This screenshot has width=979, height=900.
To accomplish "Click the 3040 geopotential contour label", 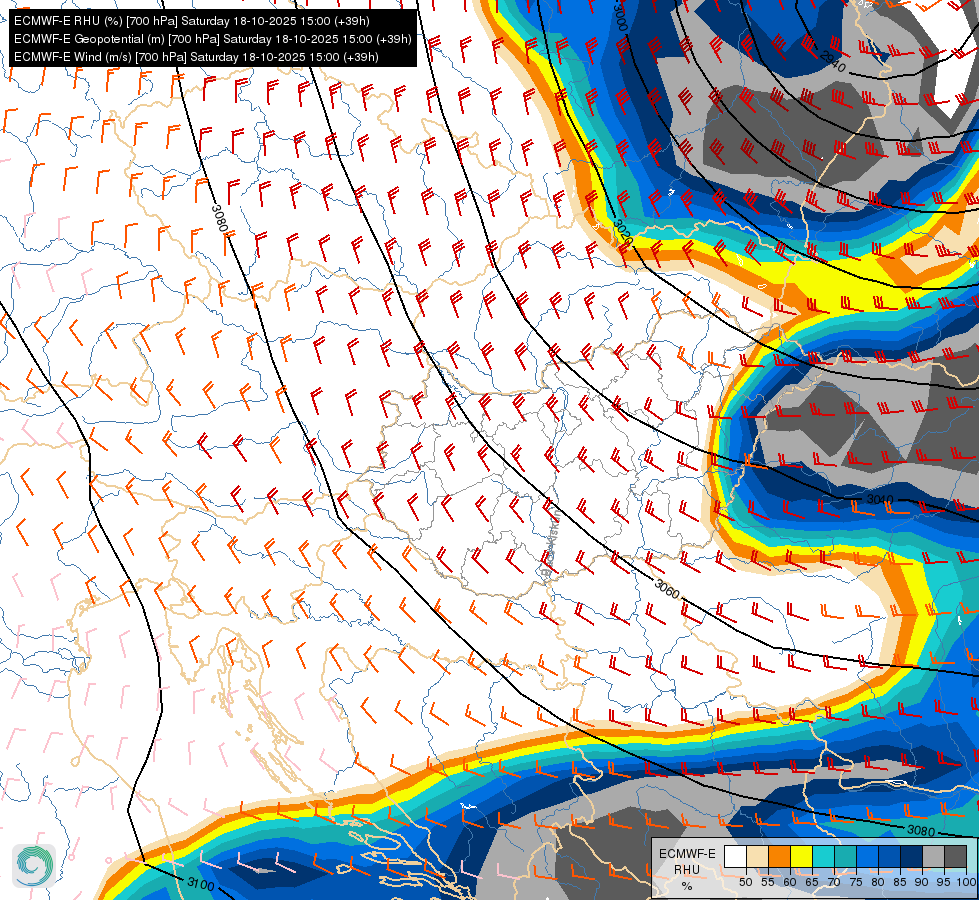I will 880,500.
